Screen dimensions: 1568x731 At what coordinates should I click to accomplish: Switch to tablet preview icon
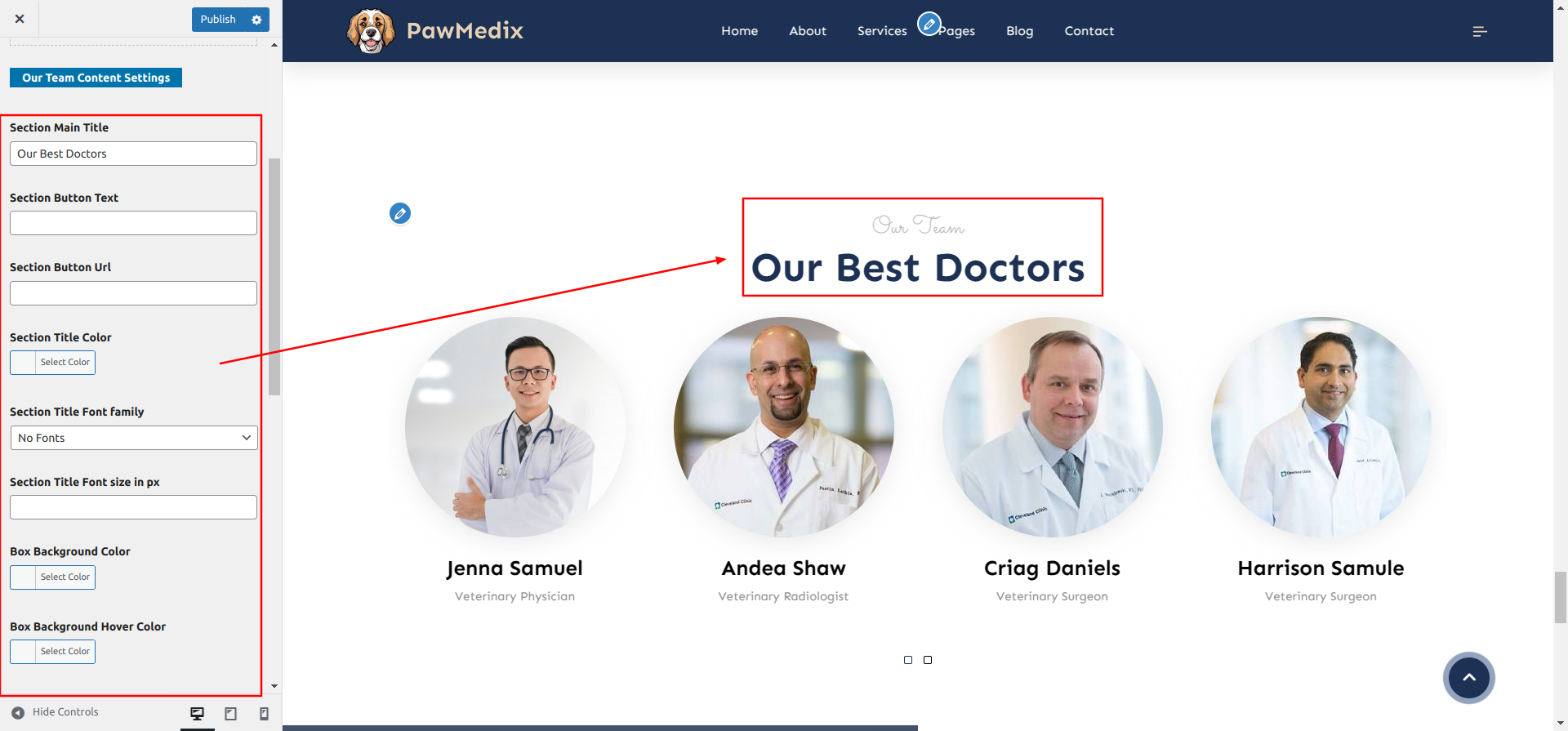pos(230,714)
